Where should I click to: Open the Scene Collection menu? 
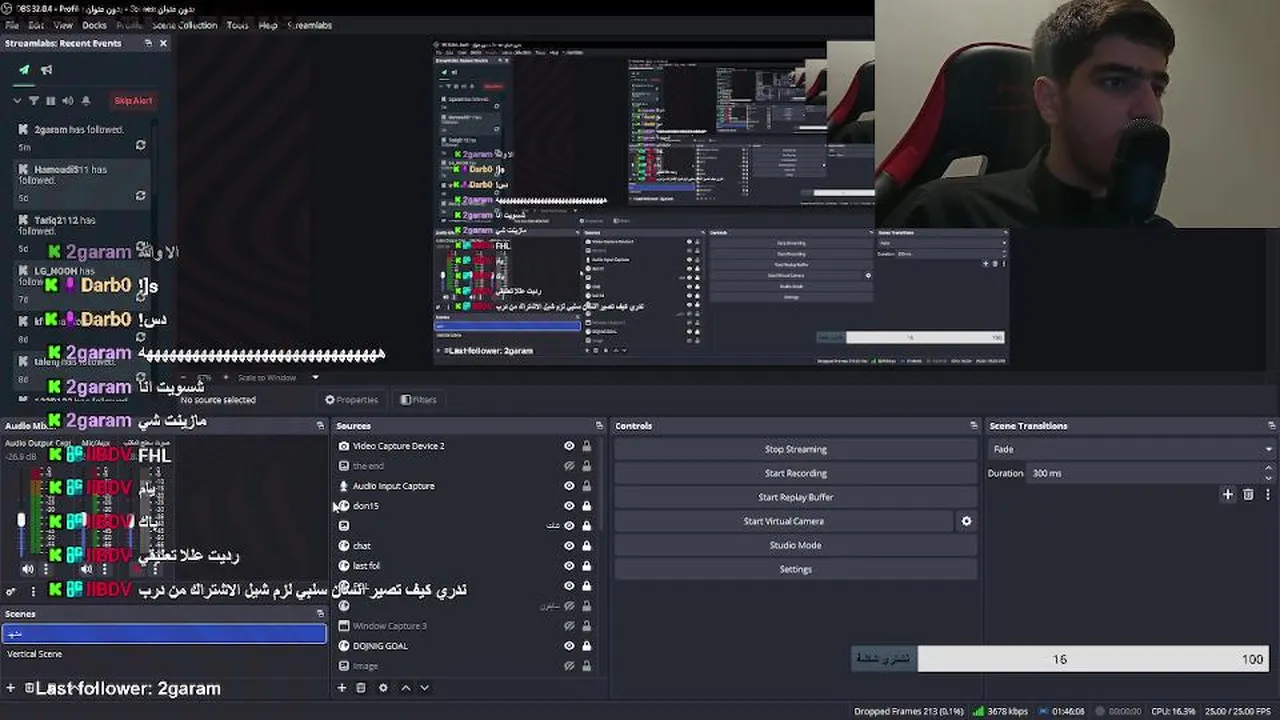184,25
